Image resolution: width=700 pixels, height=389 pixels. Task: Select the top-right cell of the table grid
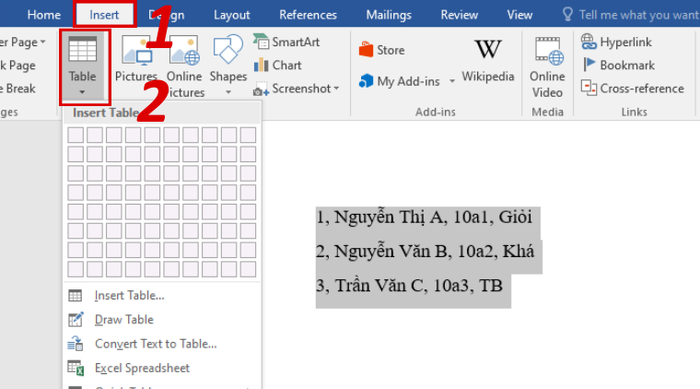coord(248,135)
